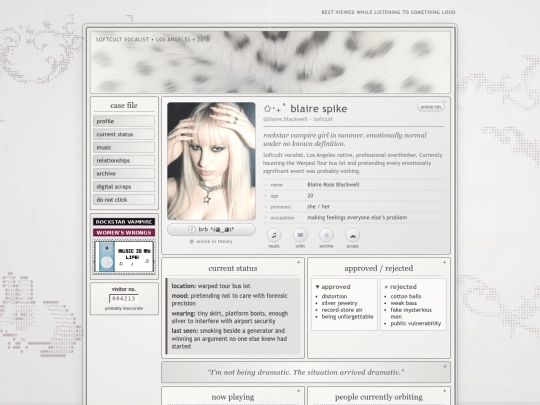Open digital scraps section
Image resolution: width=540 pixels, height=405 pixels.
point(124,187)
